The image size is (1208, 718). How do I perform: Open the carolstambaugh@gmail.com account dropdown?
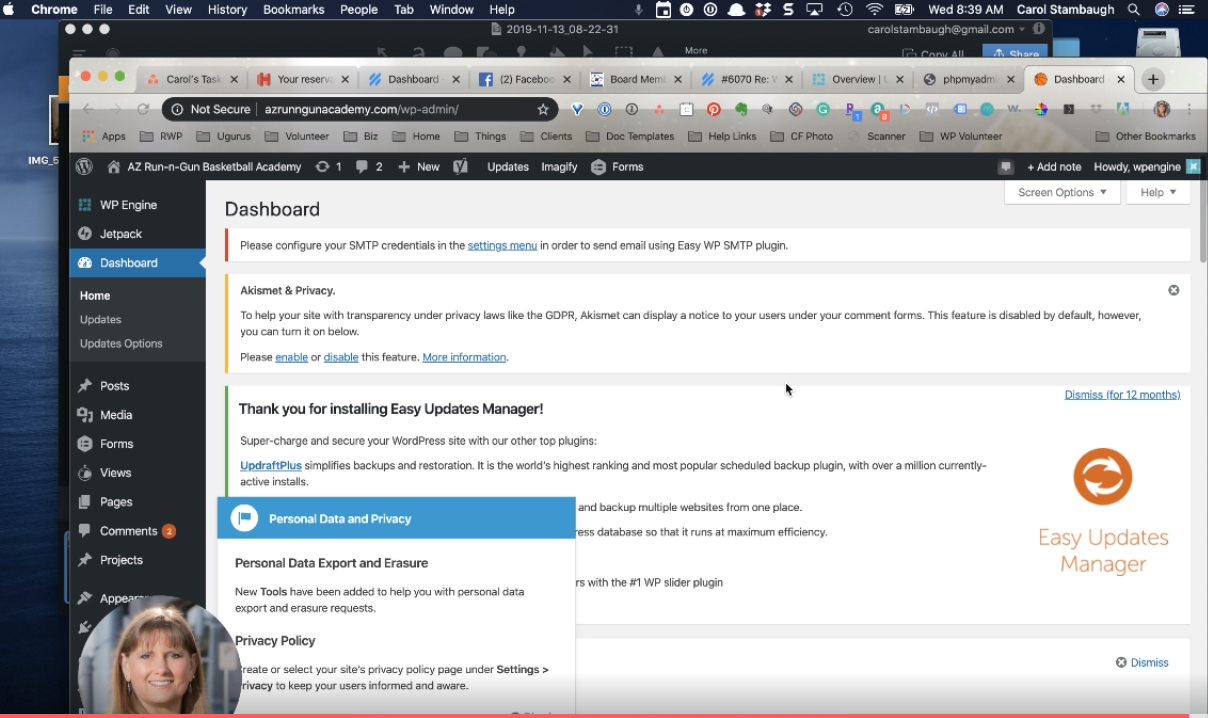pos(946,29)
